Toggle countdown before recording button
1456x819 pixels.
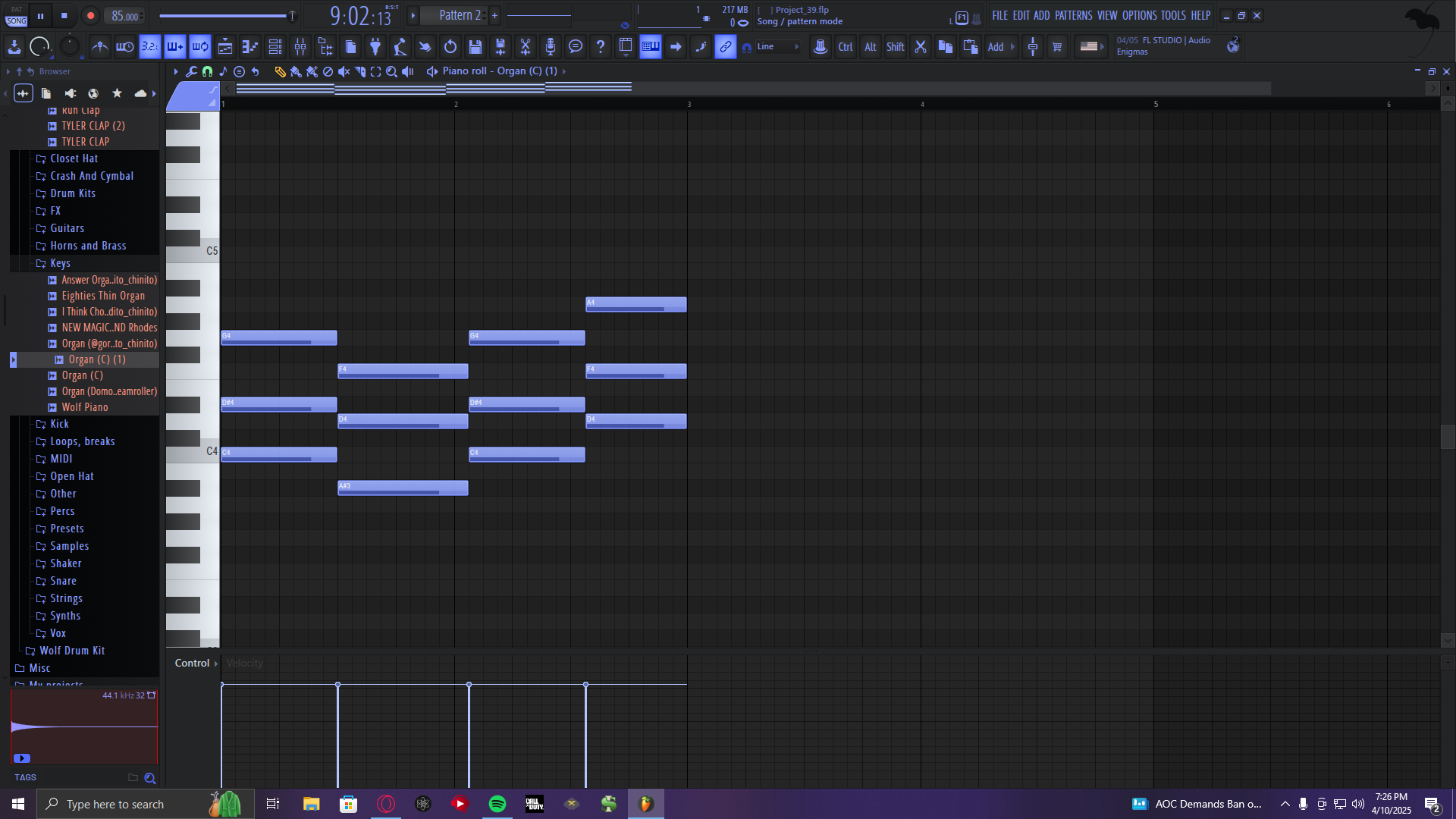pyautogui.click(x=150, y=47)
